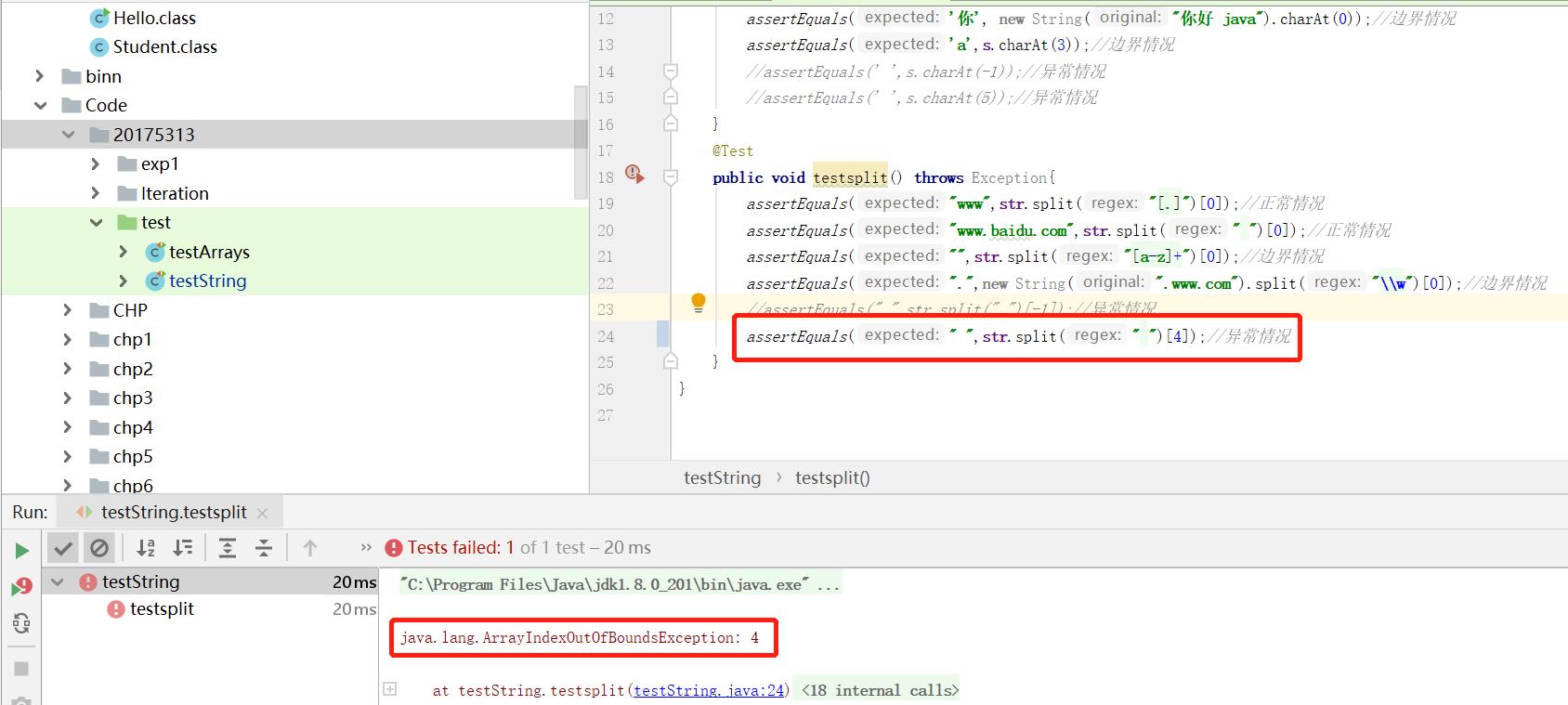The height and width of the screenshot is (705, 1568).
Task: Select testString class in project tree
Action: [x=207, y=281]
